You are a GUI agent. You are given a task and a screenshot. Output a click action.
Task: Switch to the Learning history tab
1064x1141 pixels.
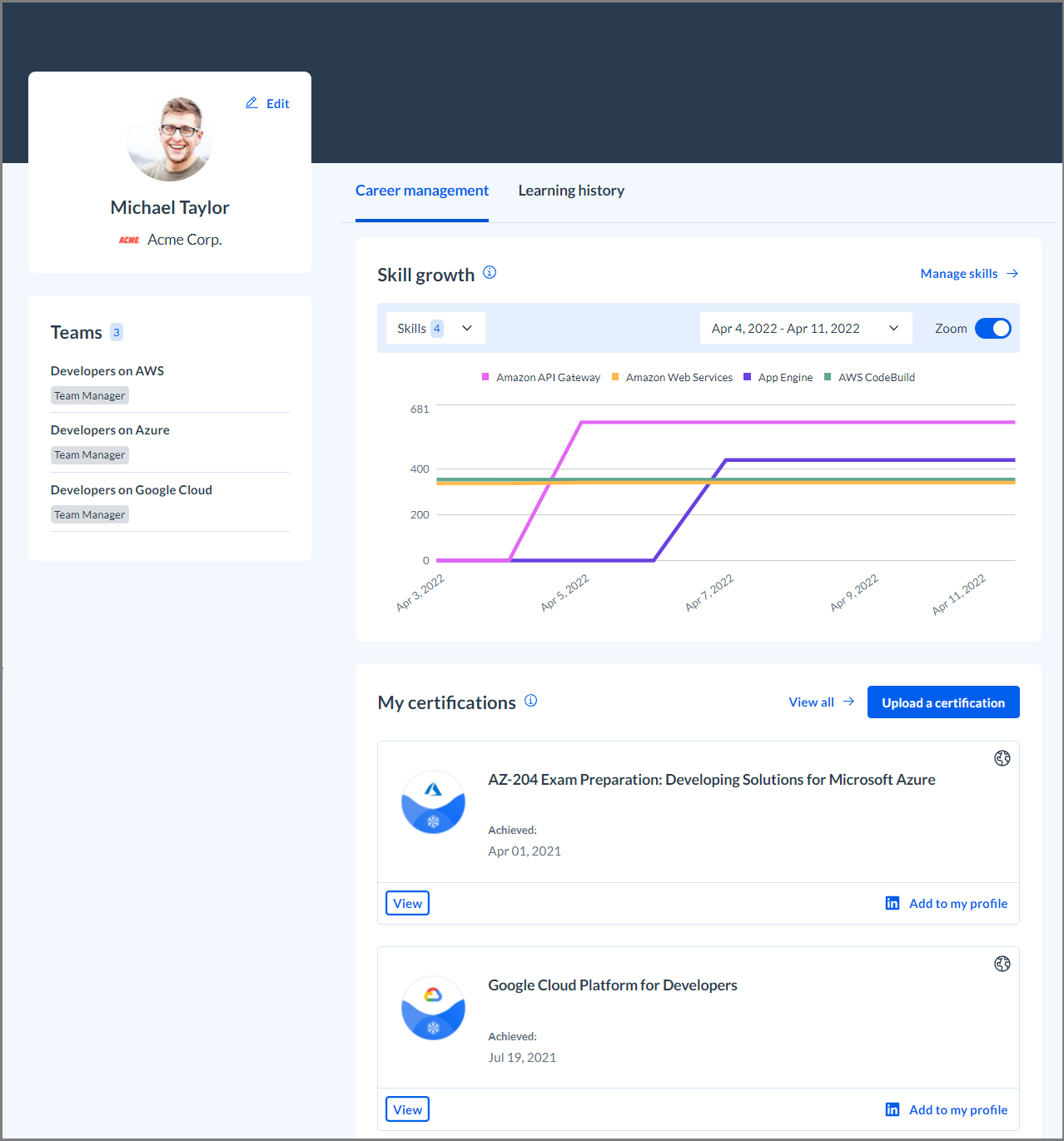(x=571, y=191)
